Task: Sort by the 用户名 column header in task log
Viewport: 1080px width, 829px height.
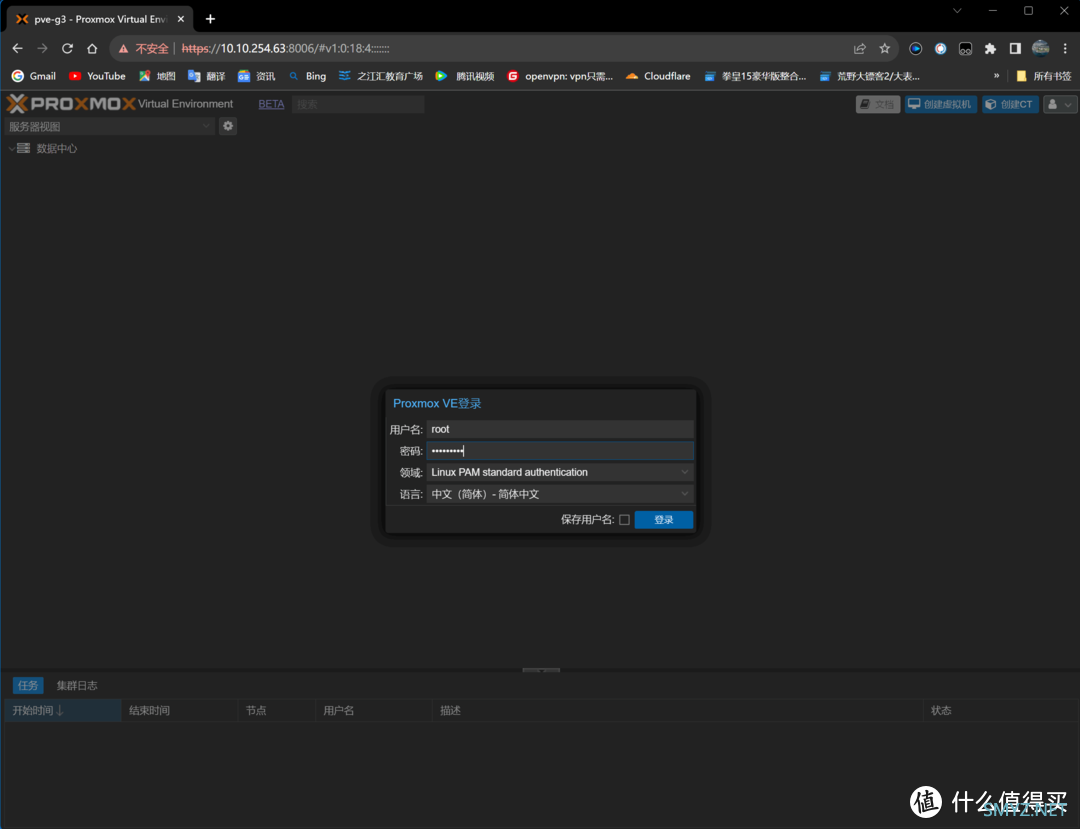Action: tap(374, 711)
